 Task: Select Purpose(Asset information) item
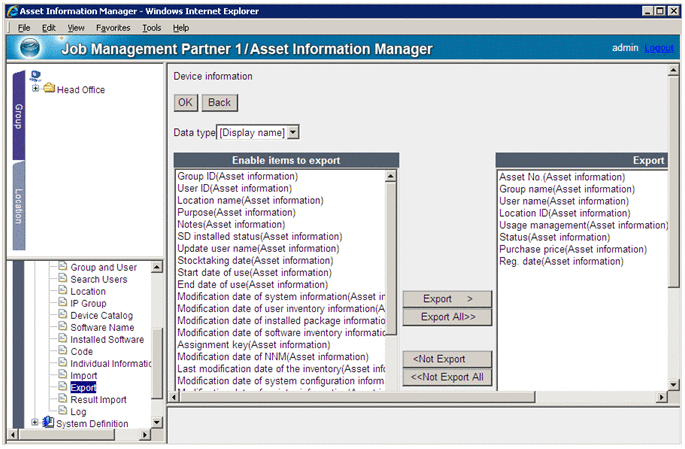[236, 212]
